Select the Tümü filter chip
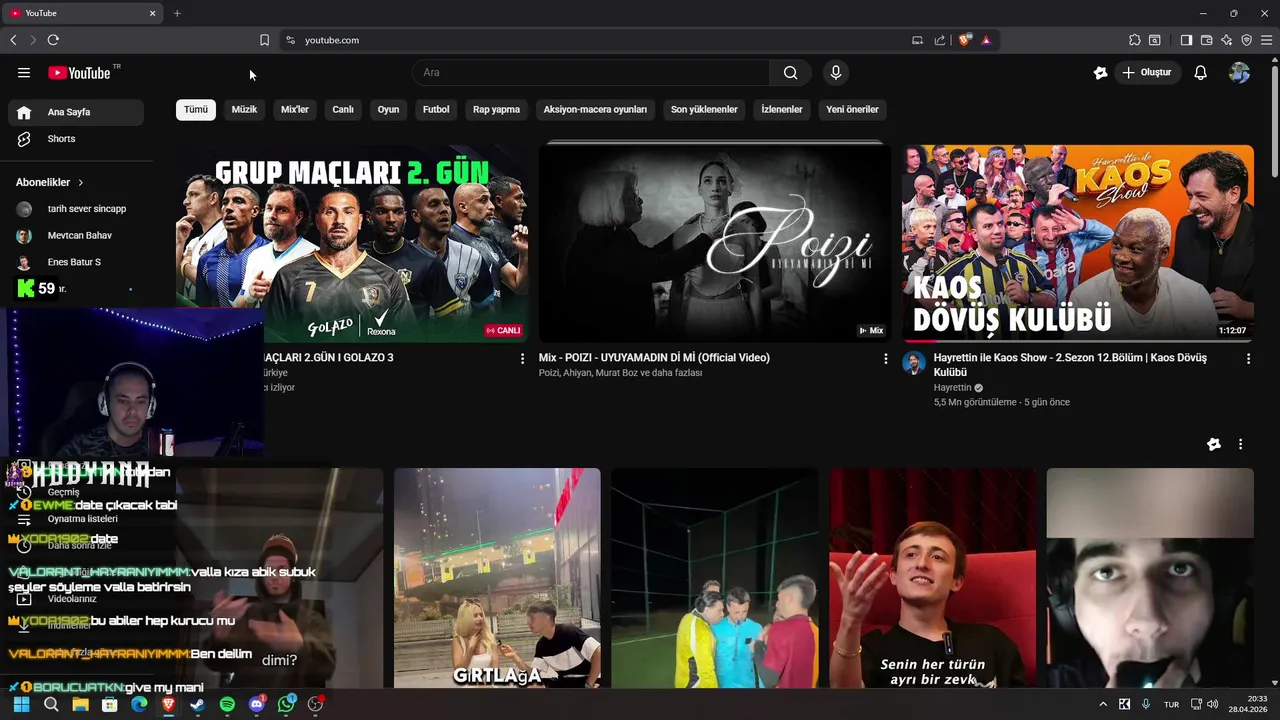Viewport: 1280px width, 720px height. pos(196,109)
